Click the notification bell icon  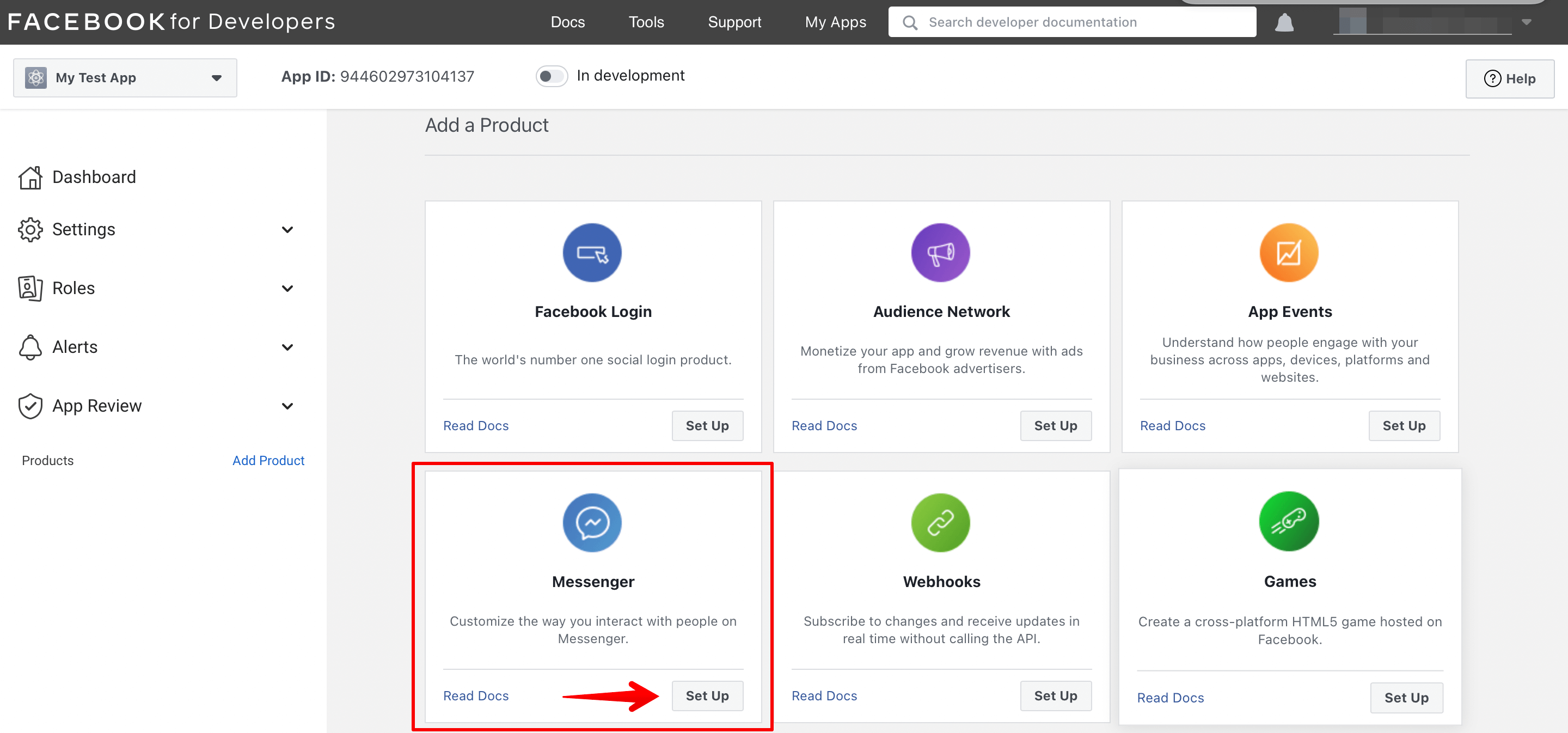tap(1285, 22)
